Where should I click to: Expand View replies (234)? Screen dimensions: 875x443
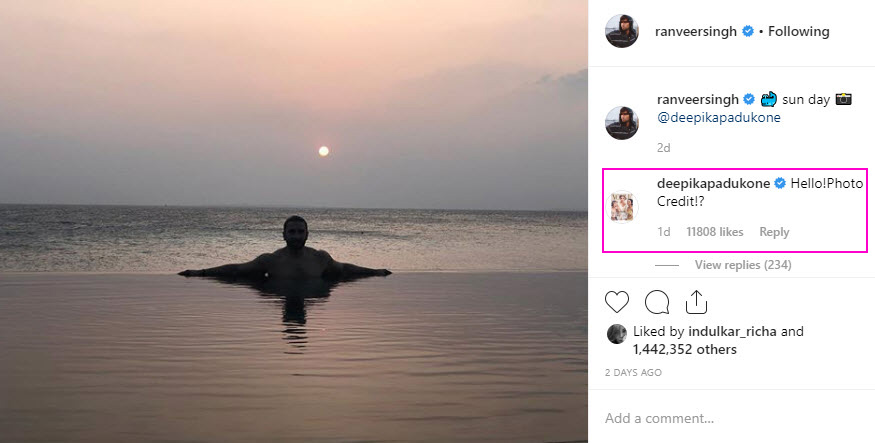coord(742,264)
